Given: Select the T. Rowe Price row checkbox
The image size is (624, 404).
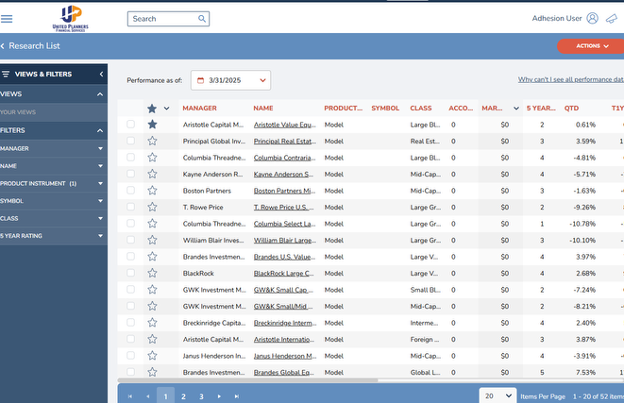Looking at the screenshot, I should coord(131,207).
